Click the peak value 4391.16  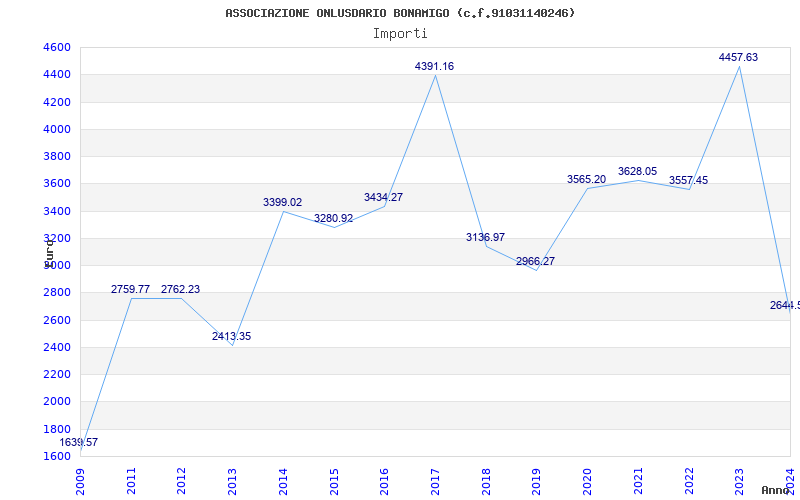pos(435,66)
